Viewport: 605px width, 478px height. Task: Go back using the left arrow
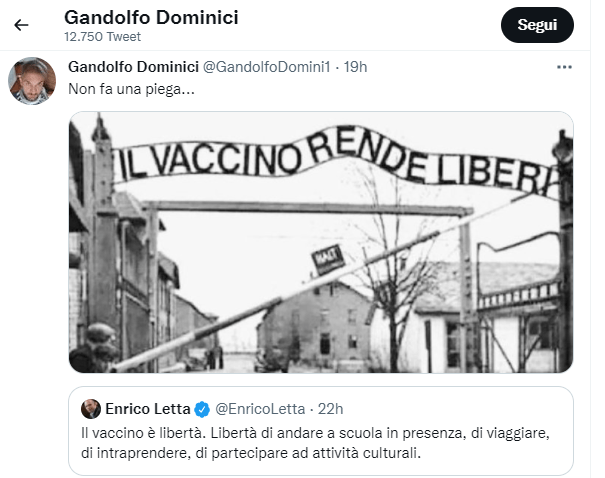[21, 25]
